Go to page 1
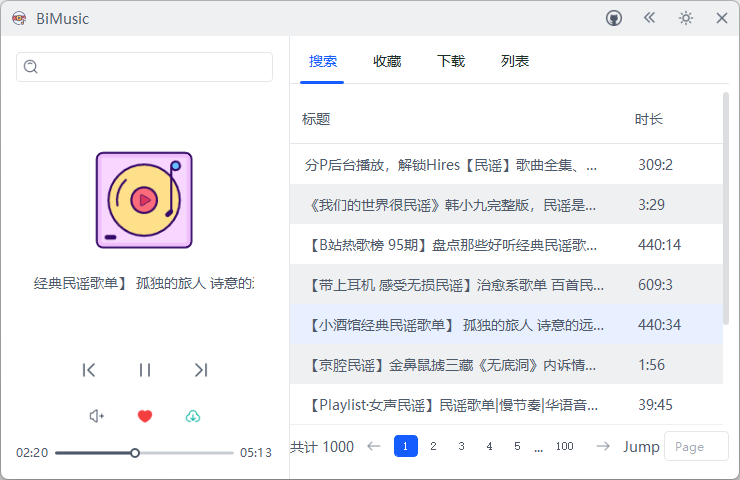This screenshot has height=480, width=740. tap(405, 446)
